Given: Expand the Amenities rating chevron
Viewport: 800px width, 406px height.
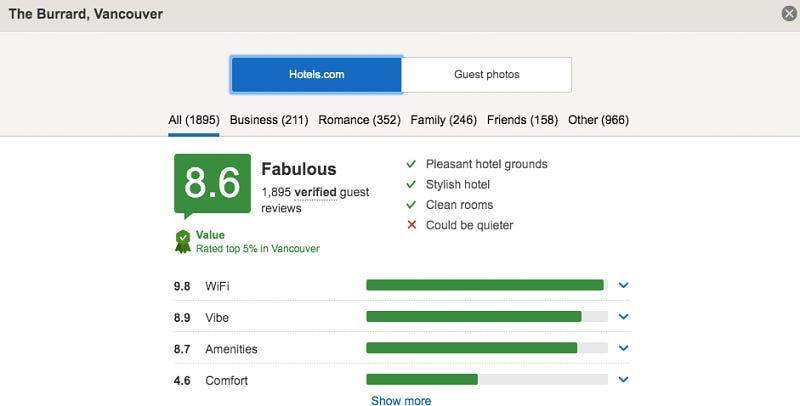Looking at the screenshot, I should coord(623,348).
